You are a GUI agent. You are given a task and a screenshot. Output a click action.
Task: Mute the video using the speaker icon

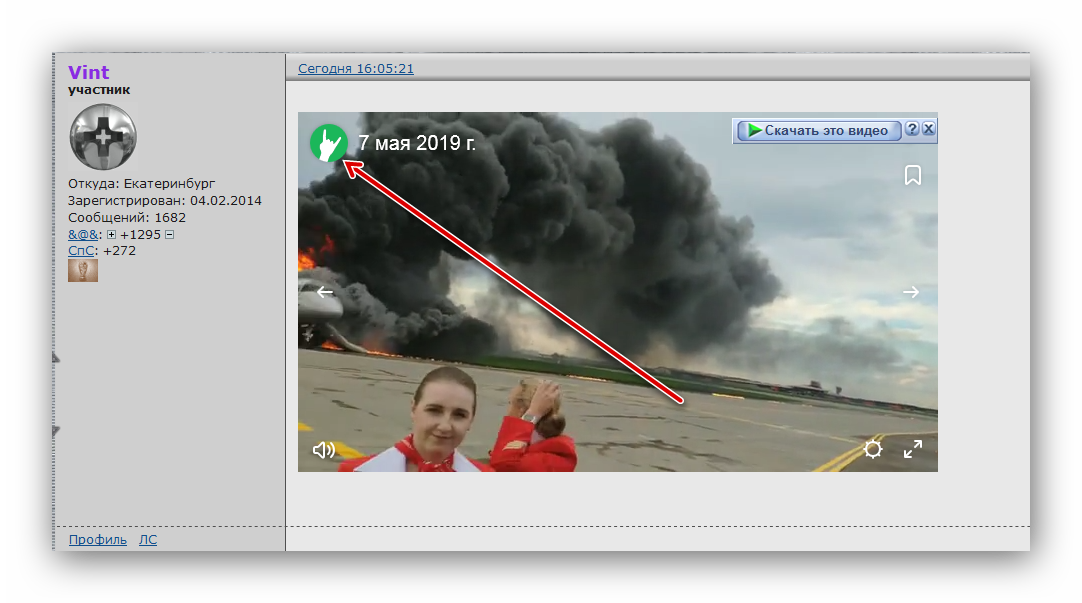[x=323, y=450]
